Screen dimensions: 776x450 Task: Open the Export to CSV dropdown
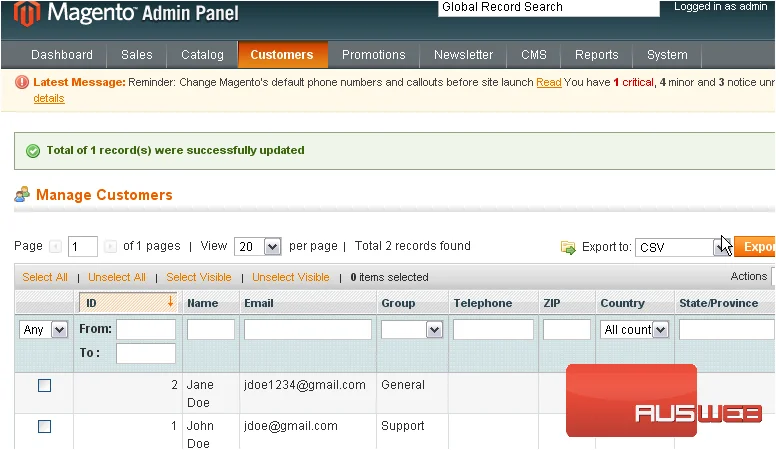point(683,247)
